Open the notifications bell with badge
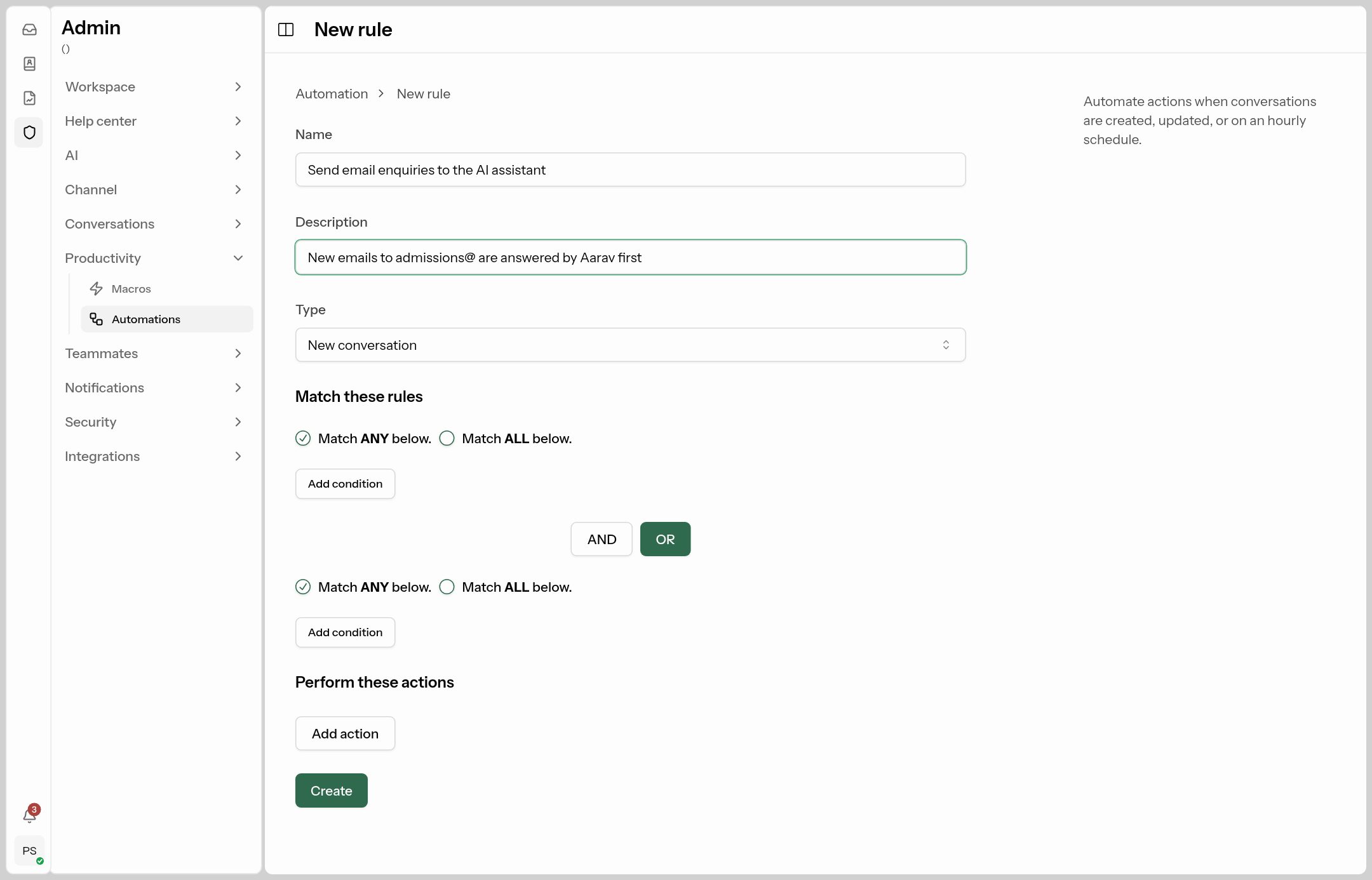 click(x=30, y=815)
